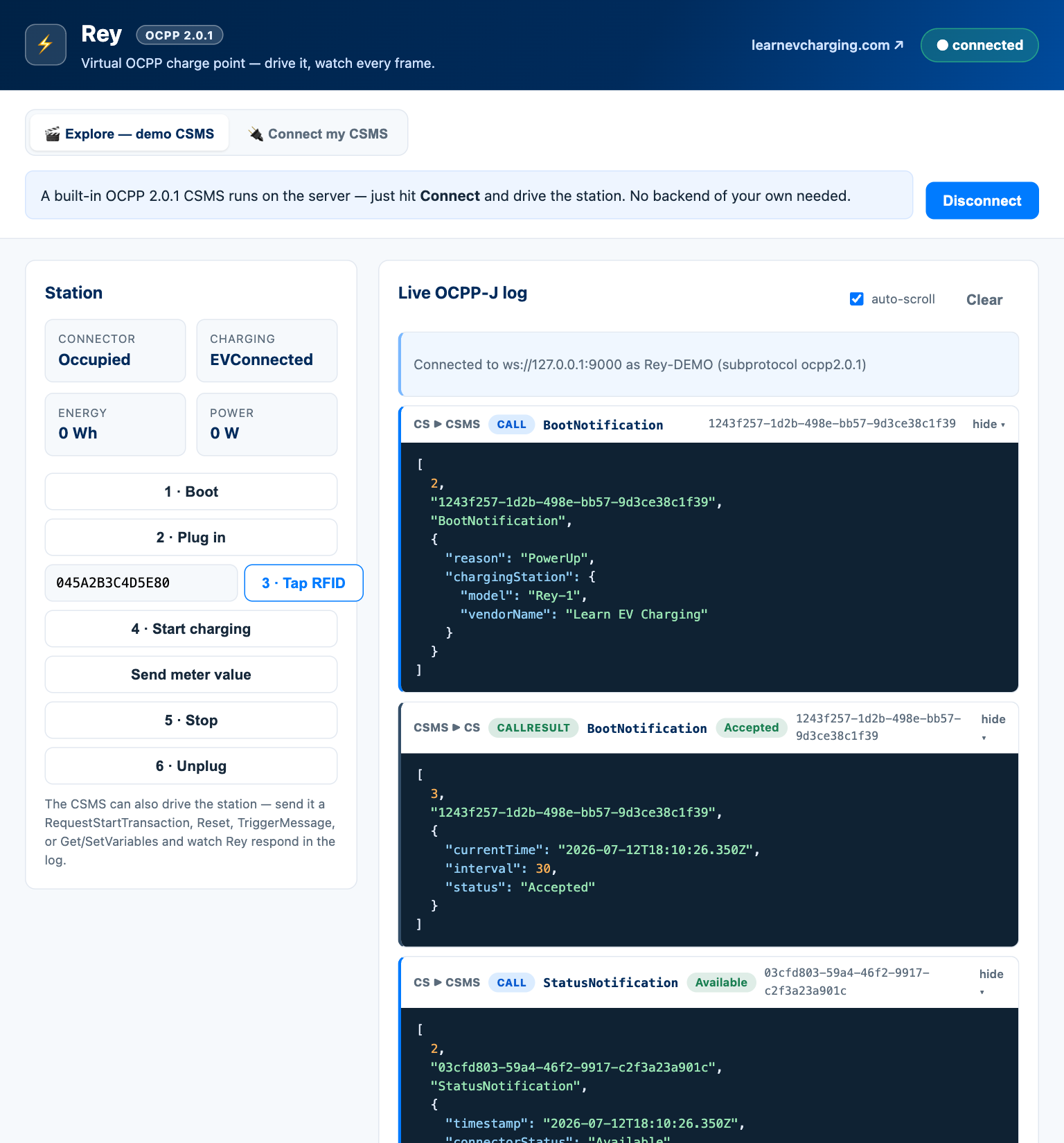
Task: Clear the Live OCPP-J log
Action: (x=984, y=300)
